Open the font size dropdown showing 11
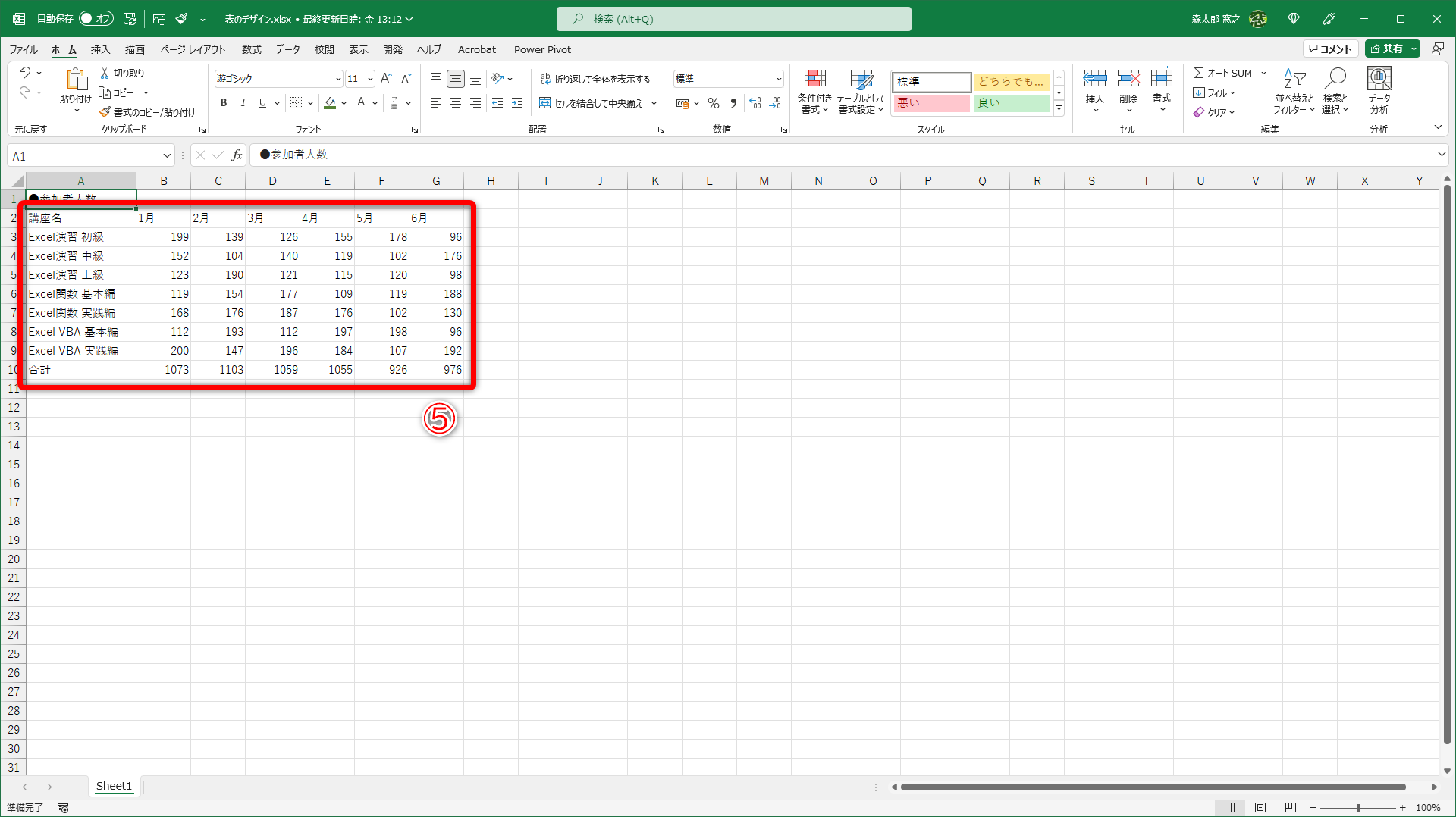This screenshot has width=1456, height=817. (370, 79)
